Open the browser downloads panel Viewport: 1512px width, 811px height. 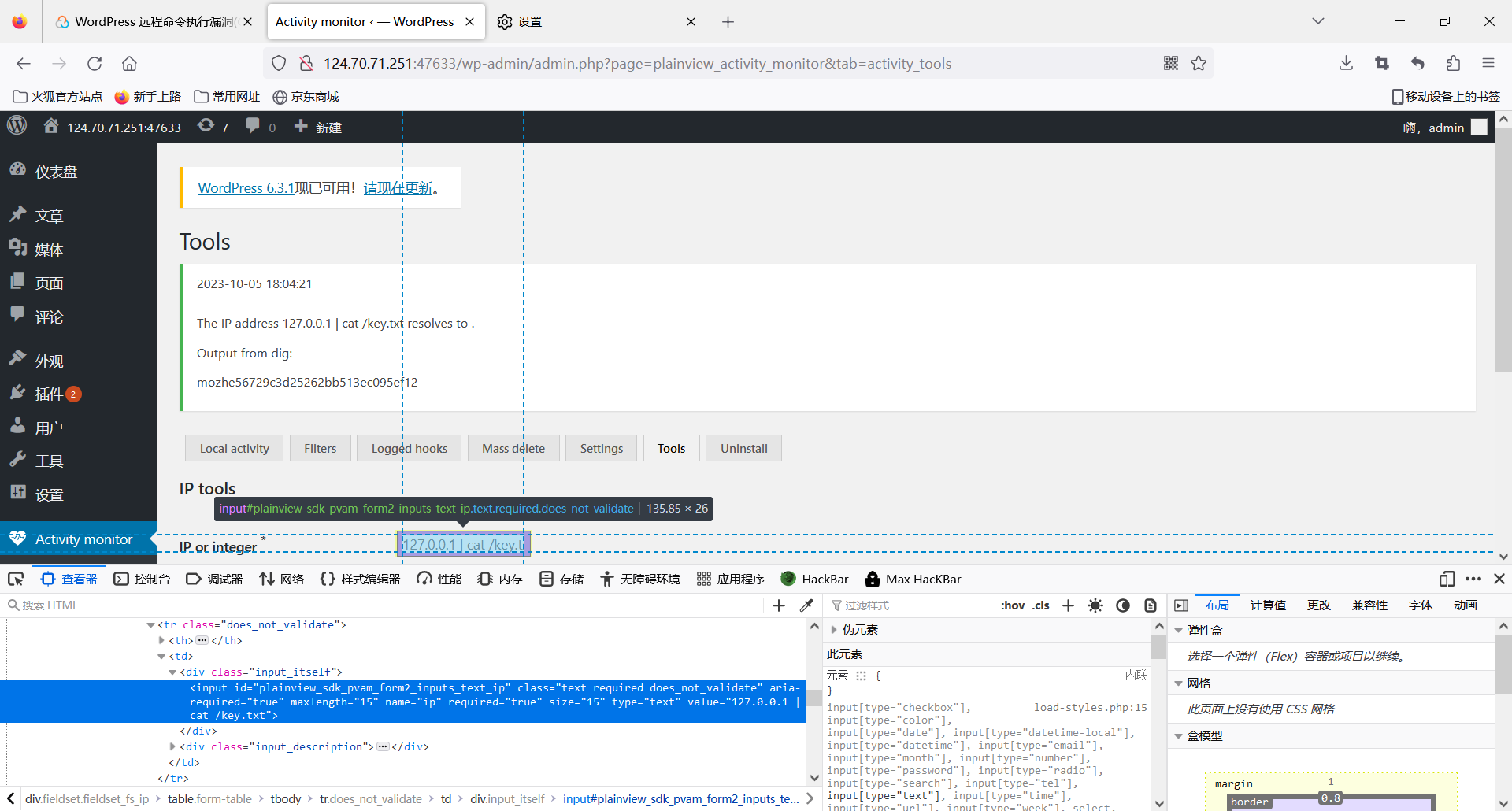1346,64
